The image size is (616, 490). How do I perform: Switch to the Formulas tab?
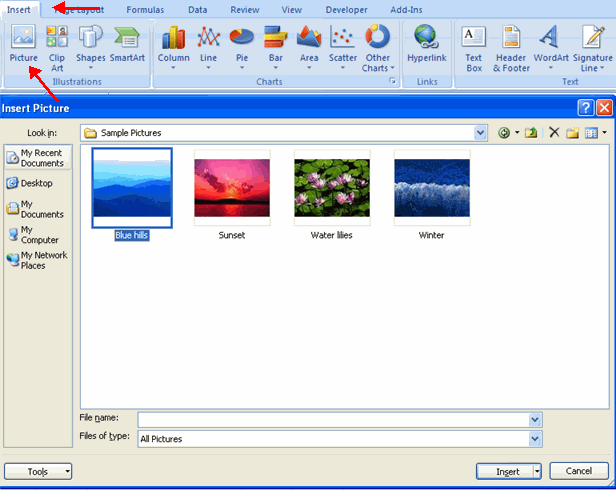[x=145, y=9]
